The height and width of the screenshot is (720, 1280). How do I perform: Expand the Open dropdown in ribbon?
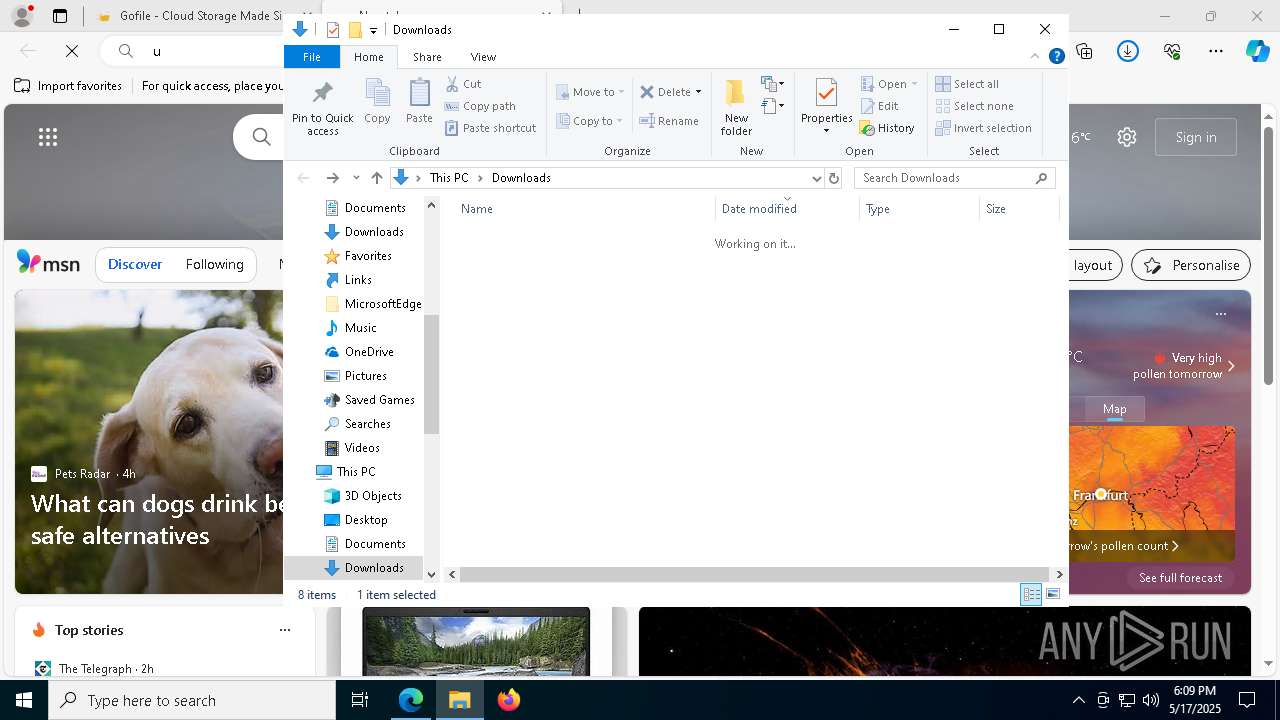[914, 84]
